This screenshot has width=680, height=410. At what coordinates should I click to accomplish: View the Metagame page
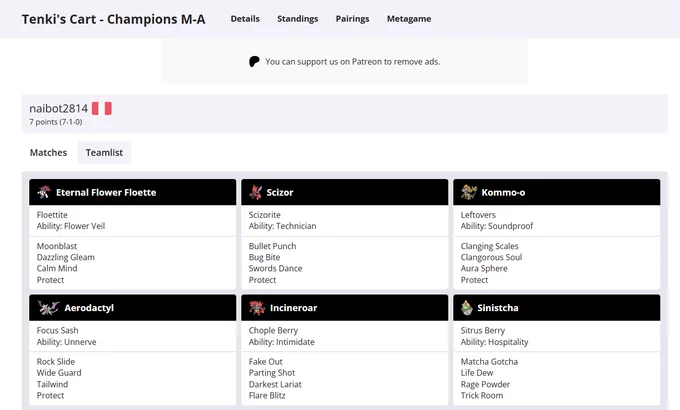pos(409,19)
